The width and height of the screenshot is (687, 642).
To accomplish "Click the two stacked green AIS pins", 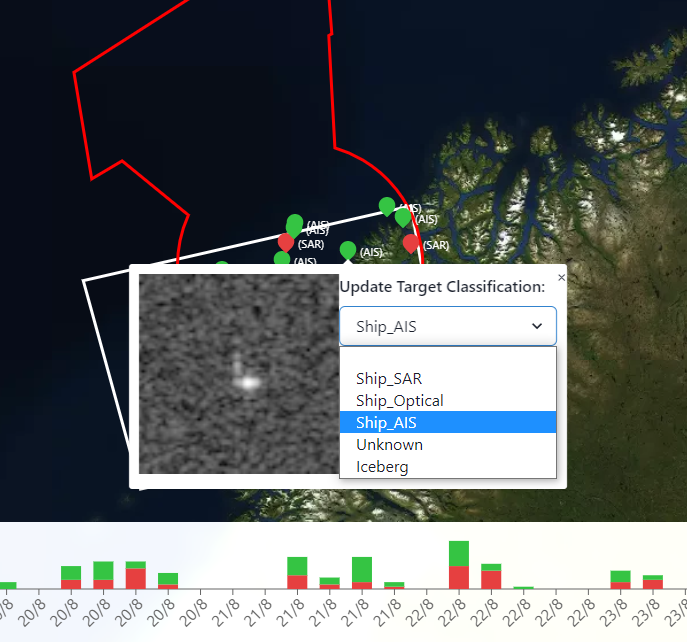I will tap(294, 224).
